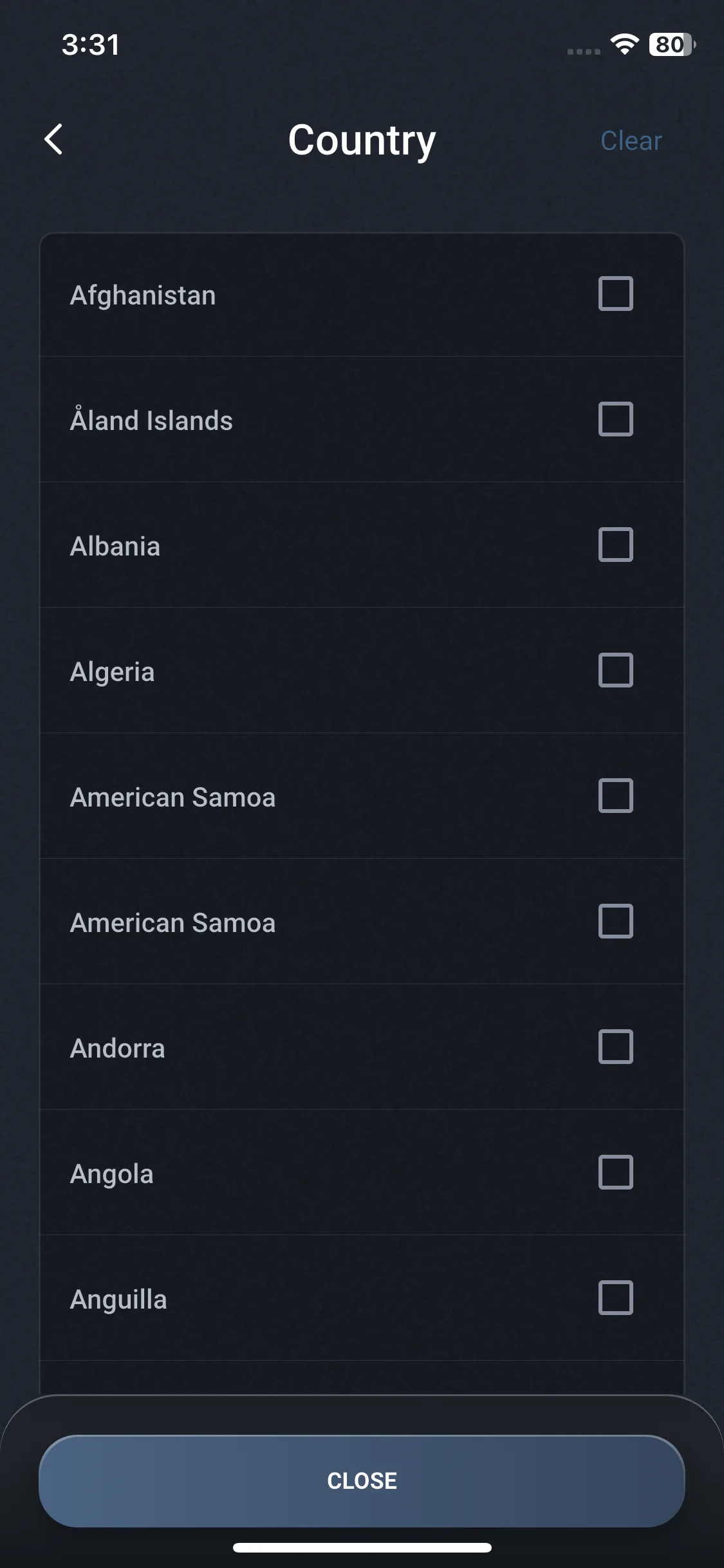The width and height of the screenshot is (724, 1568).
Task: Check the box next to Anguilla
Action: tap(615, 1298)
